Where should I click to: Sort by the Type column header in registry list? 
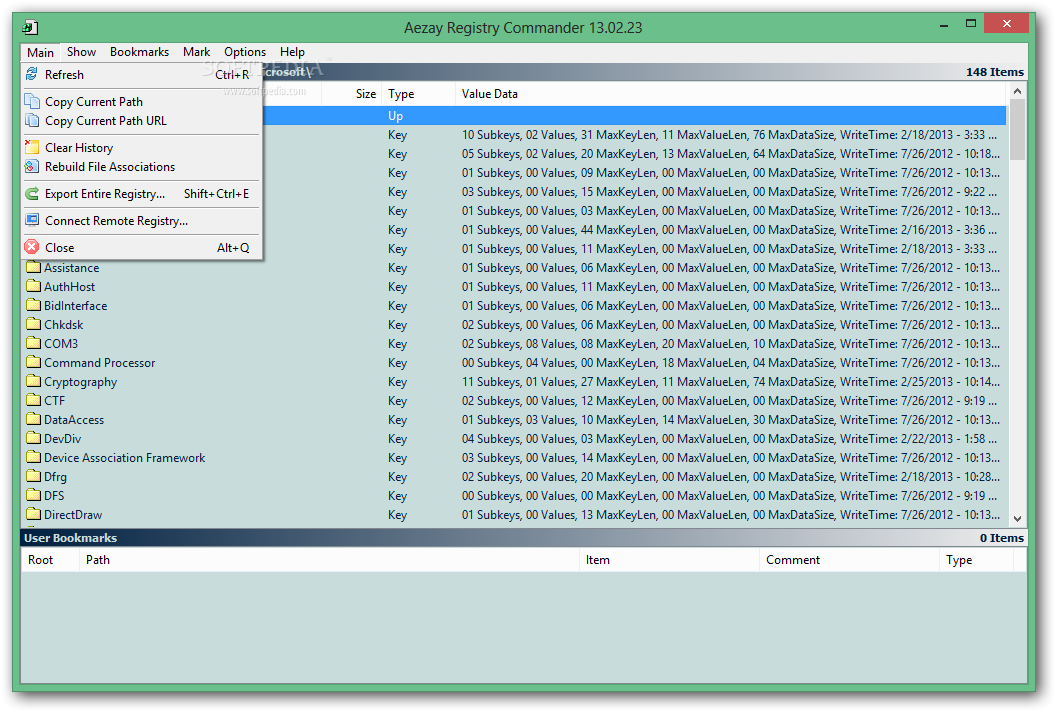tap(418, 94)
